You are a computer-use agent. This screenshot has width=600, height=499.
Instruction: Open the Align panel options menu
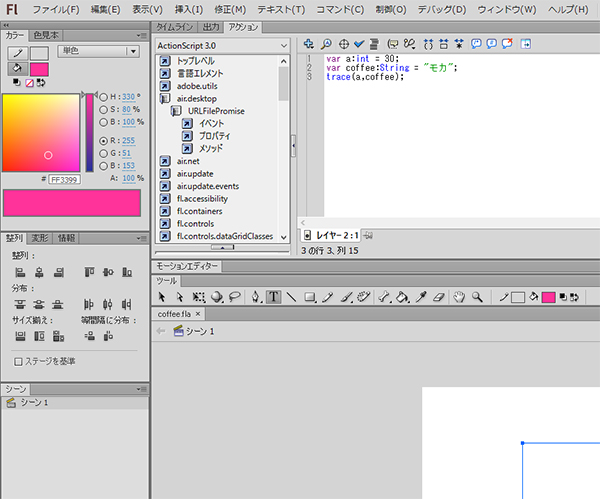[142, 238]
